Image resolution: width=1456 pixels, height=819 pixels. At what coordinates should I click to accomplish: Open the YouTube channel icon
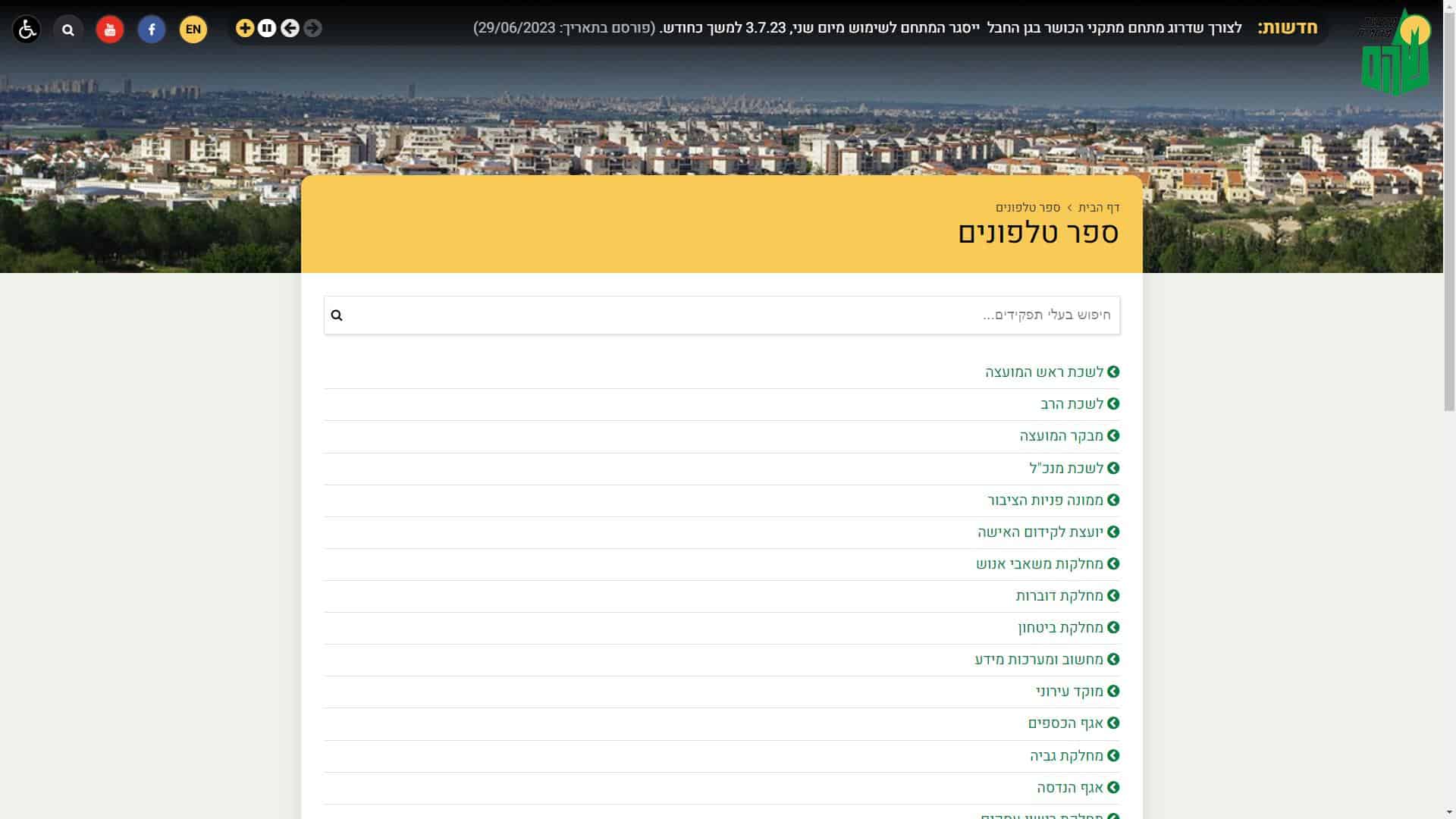pos(110,30)
